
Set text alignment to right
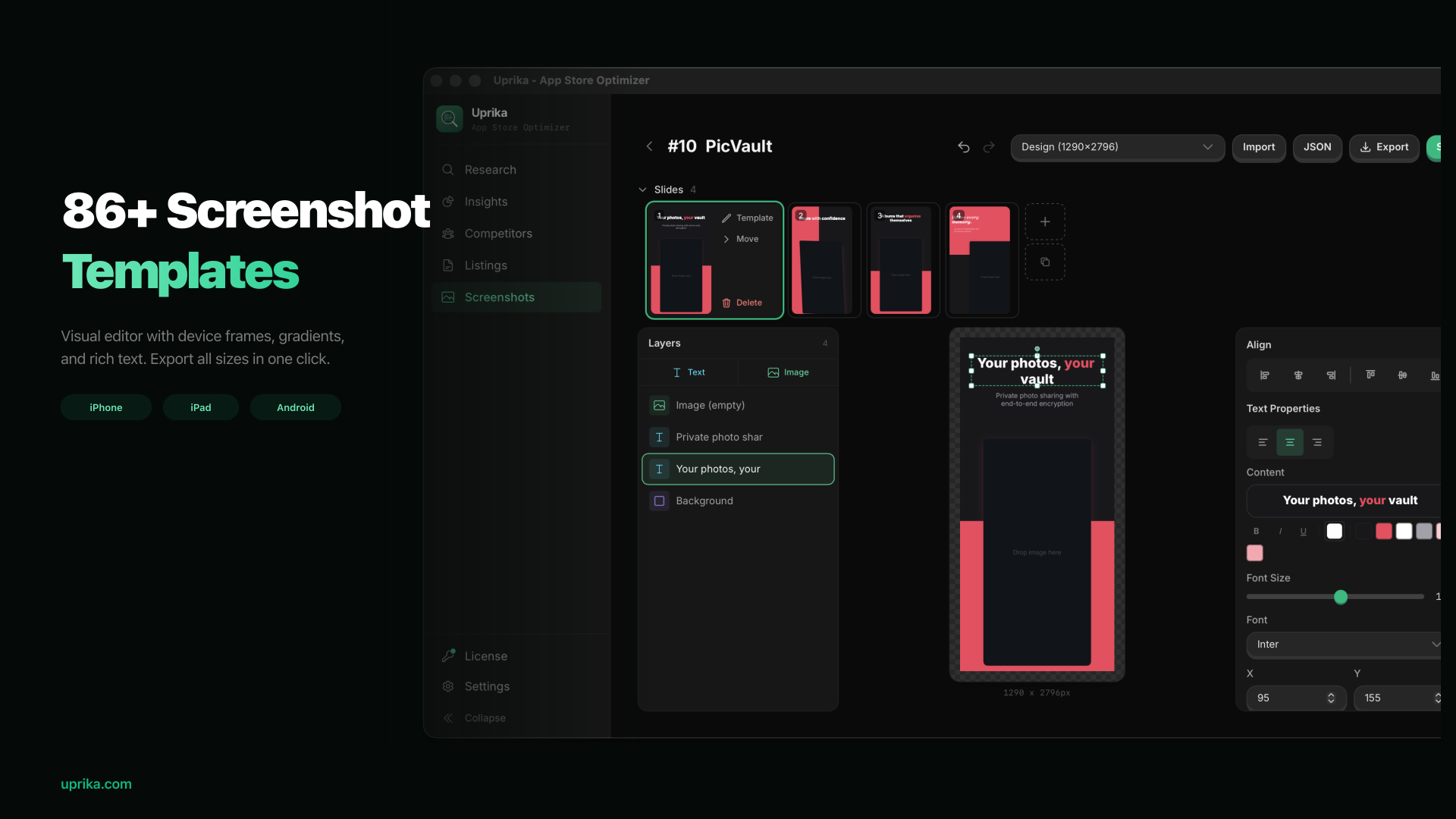pos(1317,442)
